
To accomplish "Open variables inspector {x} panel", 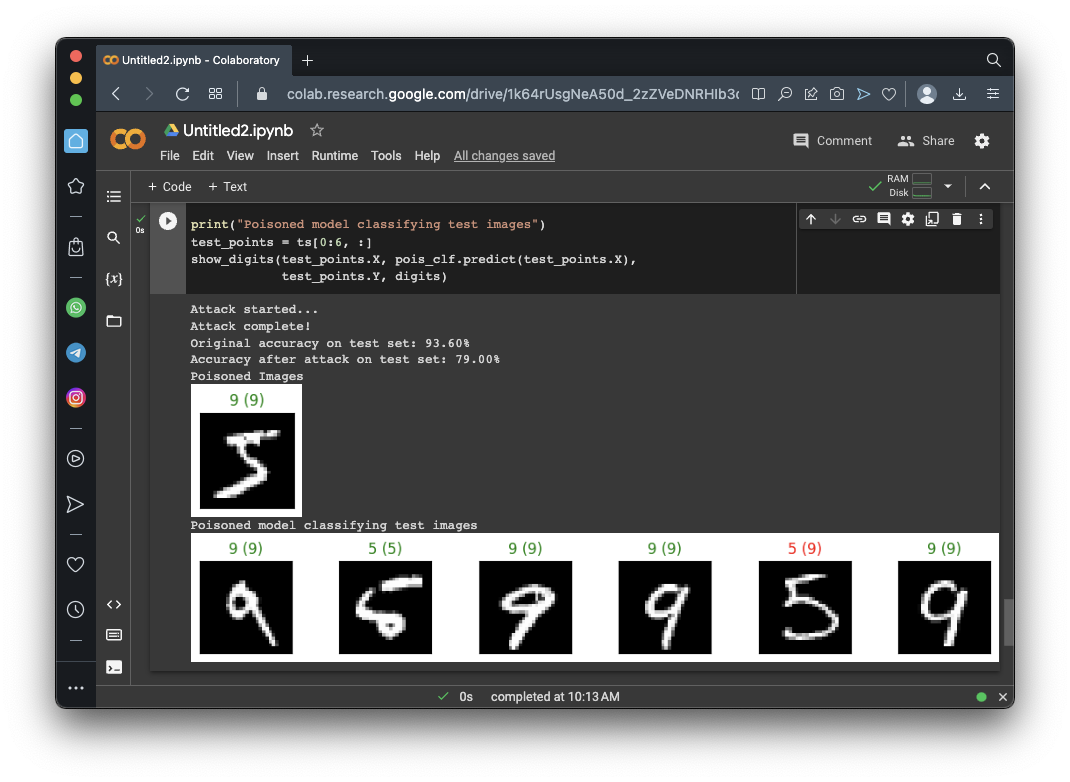I will (x=114, y=279).
